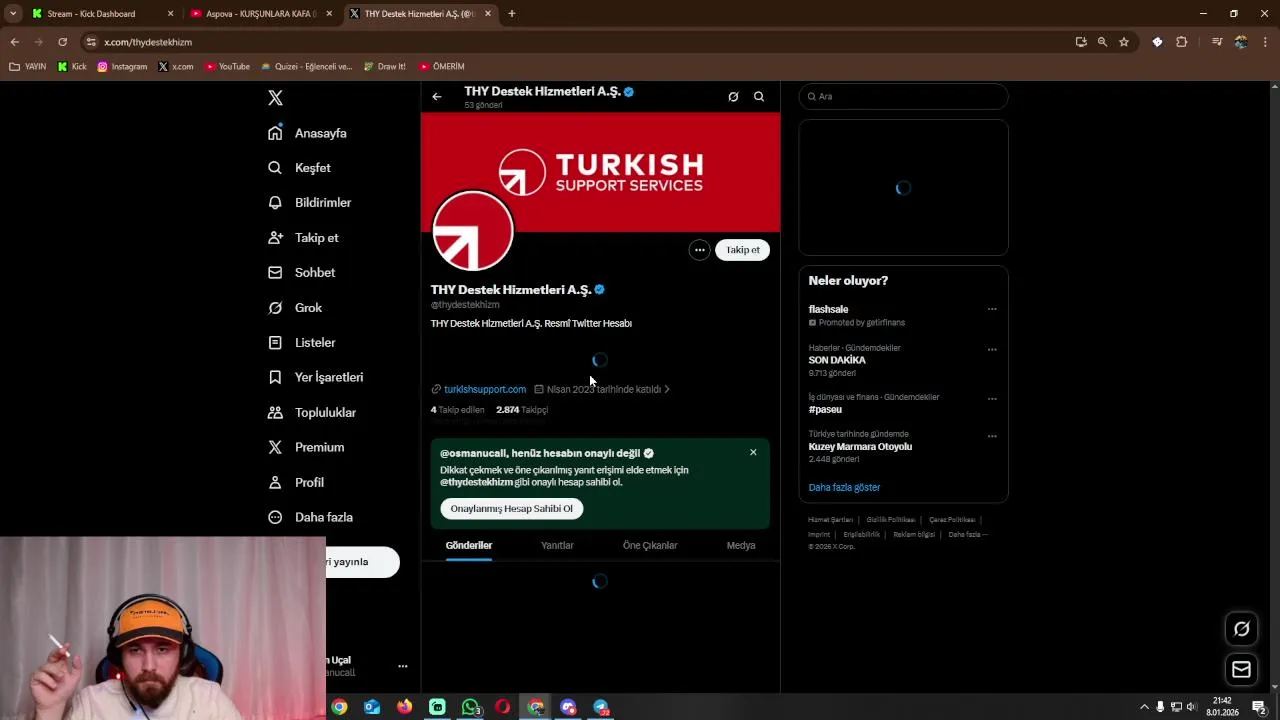Open a new browser tab
1280x720 pixels.
(512, 14)
